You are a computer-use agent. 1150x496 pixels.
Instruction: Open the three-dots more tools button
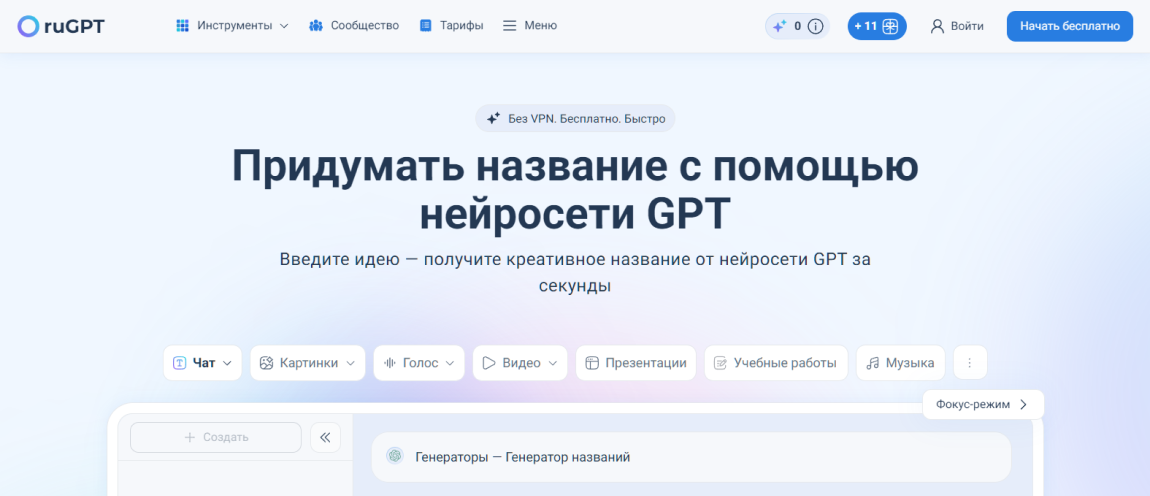click(x=970, y=362)
